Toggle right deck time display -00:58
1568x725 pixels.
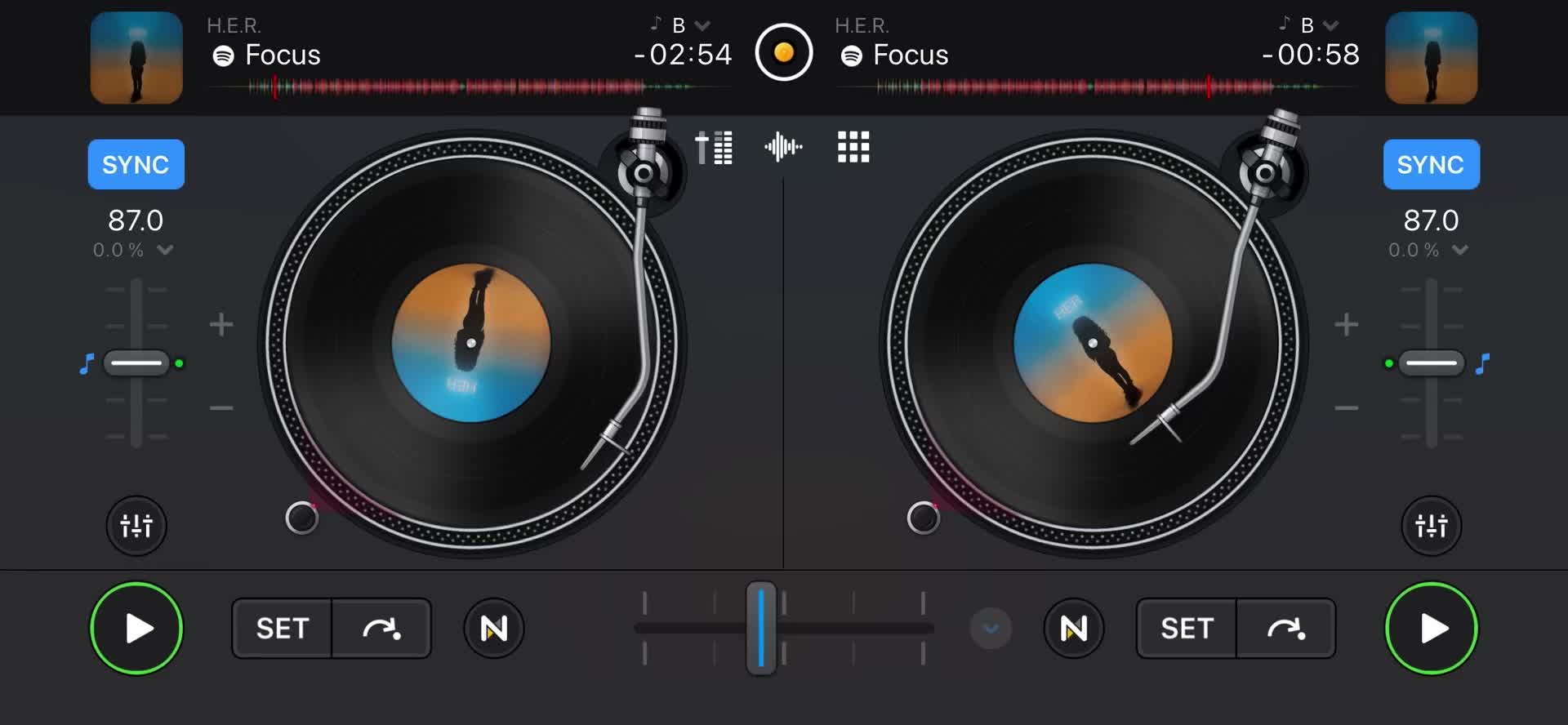coord(1311,55)
